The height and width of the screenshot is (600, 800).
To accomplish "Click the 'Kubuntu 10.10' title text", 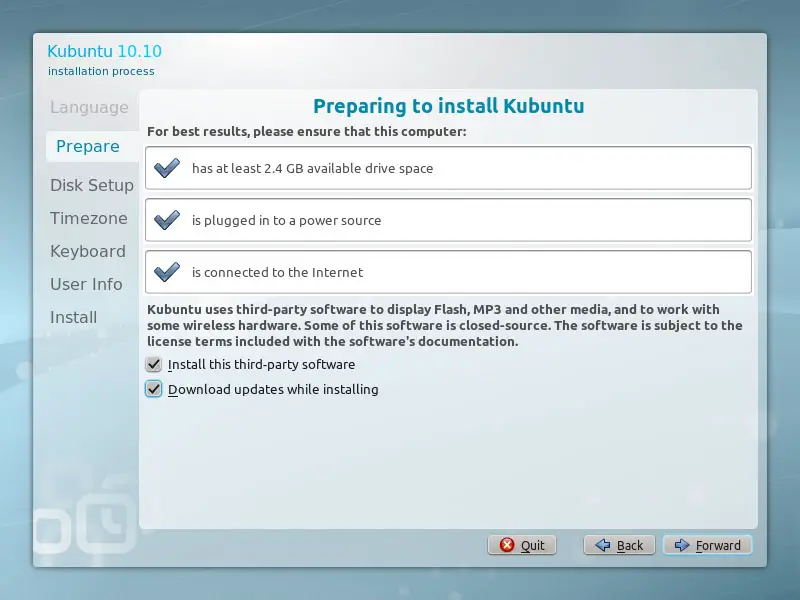I will (x=105, y=51).
